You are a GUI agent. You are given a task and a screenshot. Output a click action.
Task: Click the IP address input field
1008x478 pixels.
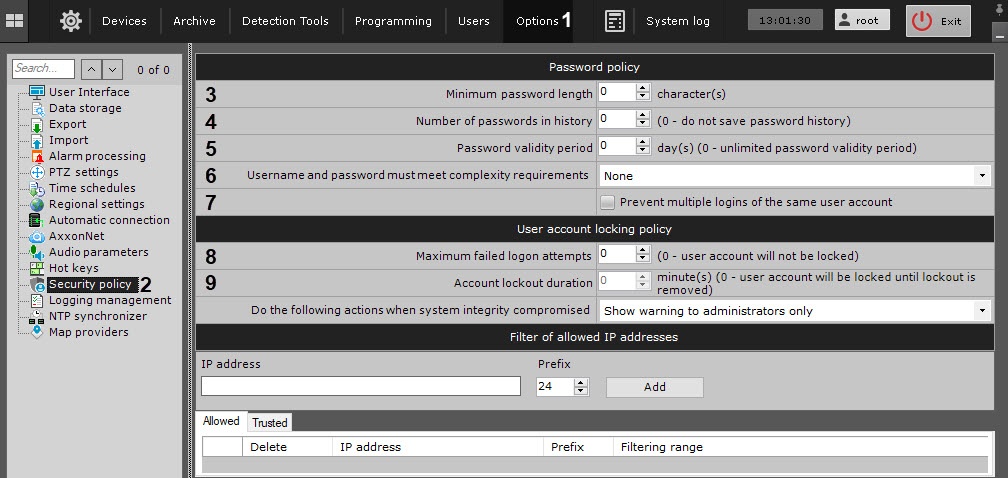pyautogui.click(x=361, y=386)
